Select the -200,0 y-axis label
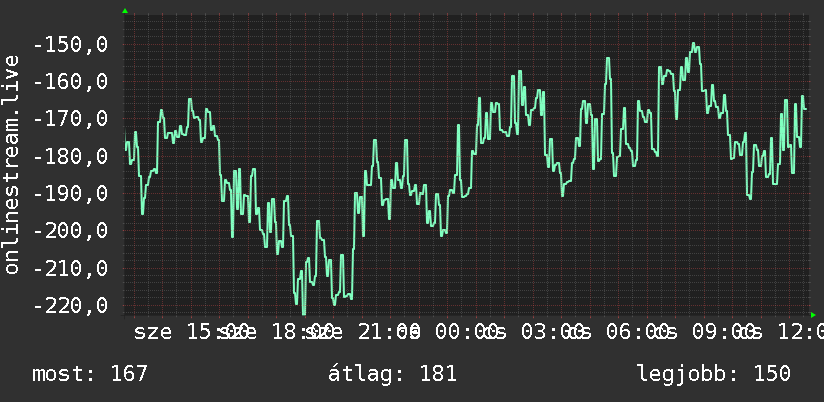Screen dimensions: 824x402 (x=70, y=231)
